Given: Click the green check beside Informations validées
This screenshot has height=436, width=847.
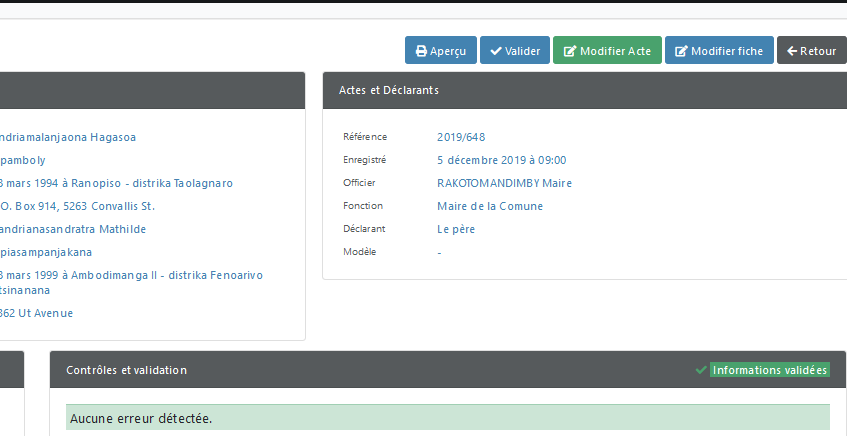Looking at the screenshot, I should point(701,370).
